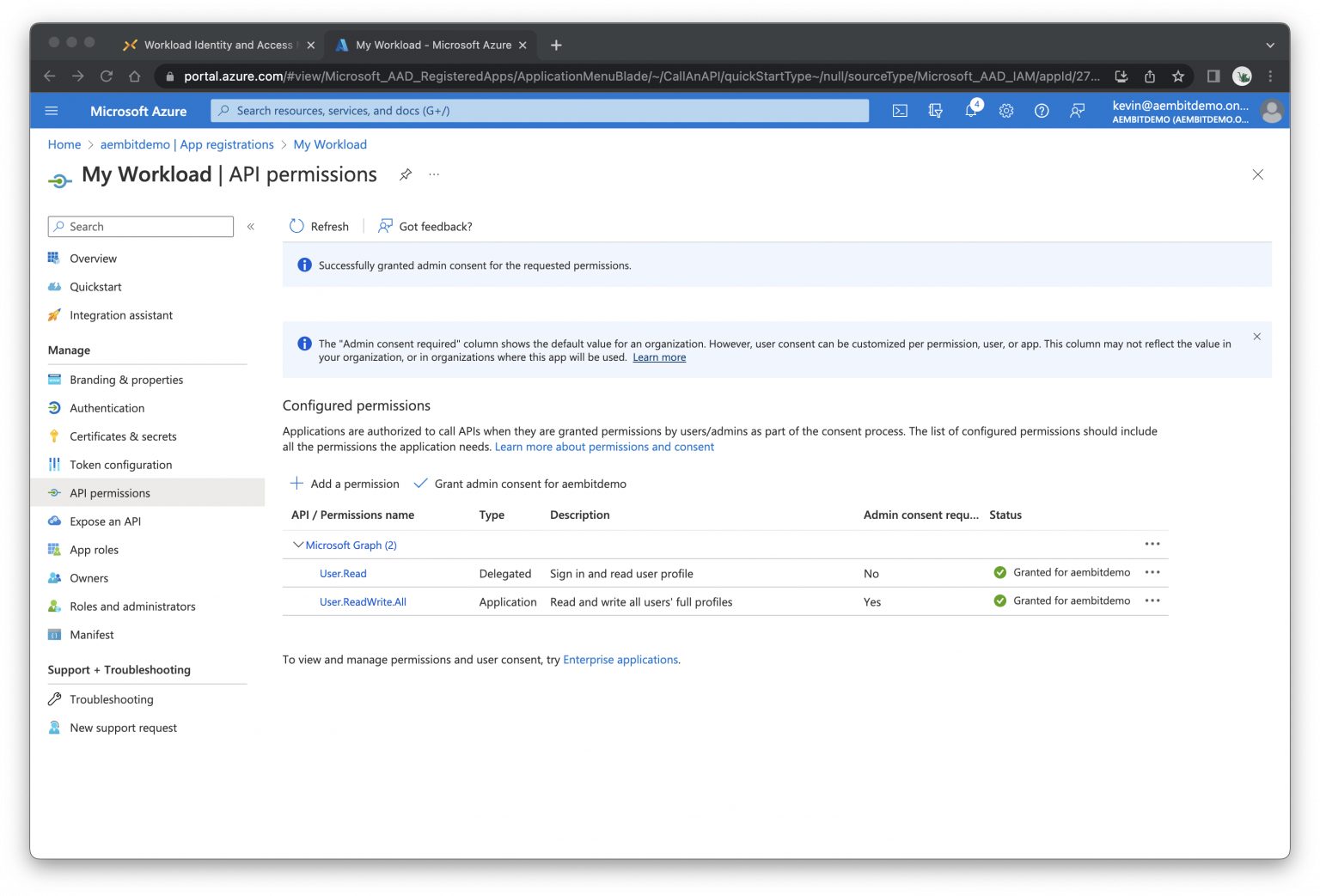Close the My Workload browser tab
The height and width of the screenshot is (896, 1320).
click(x=522, y=45)
